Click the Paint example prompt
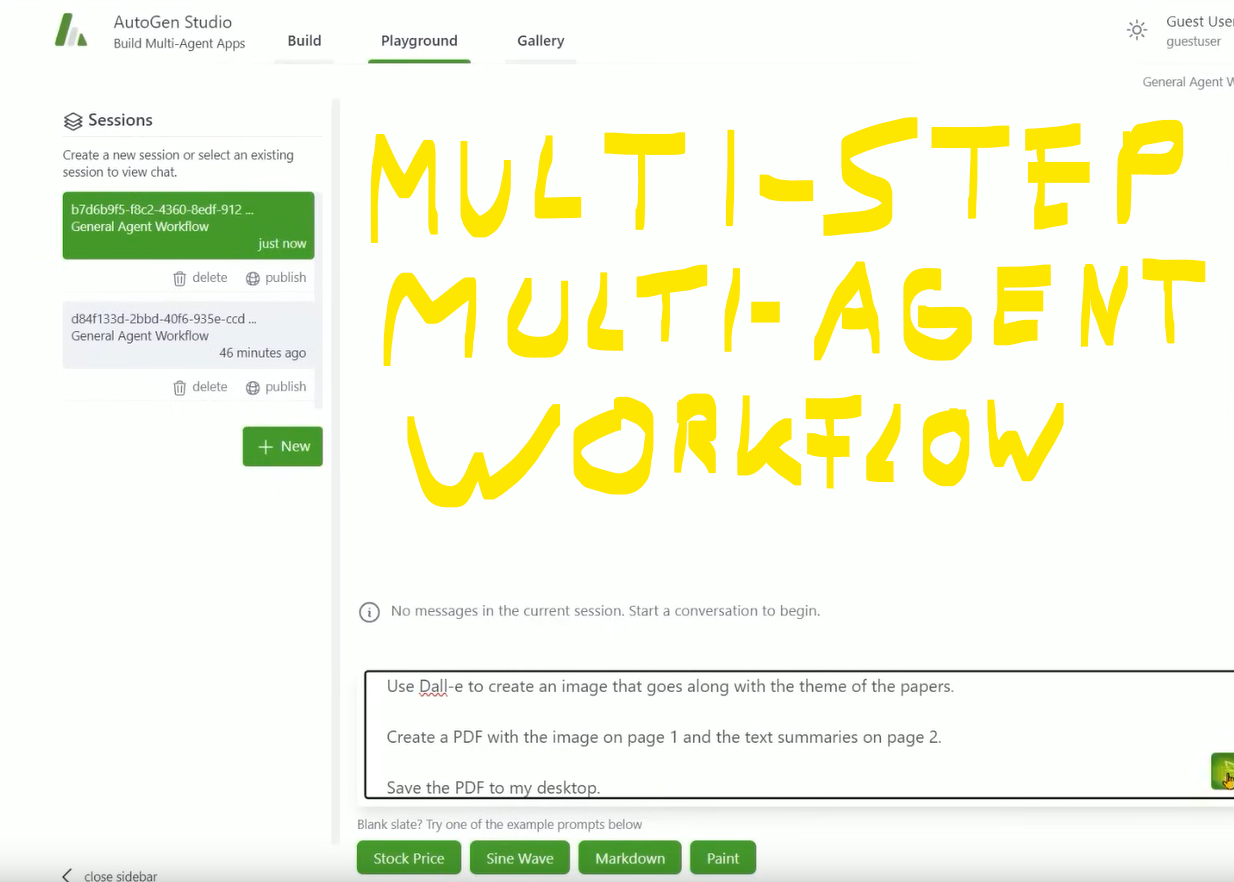Viewport: 1234px width, 882px height. [722, 857]
